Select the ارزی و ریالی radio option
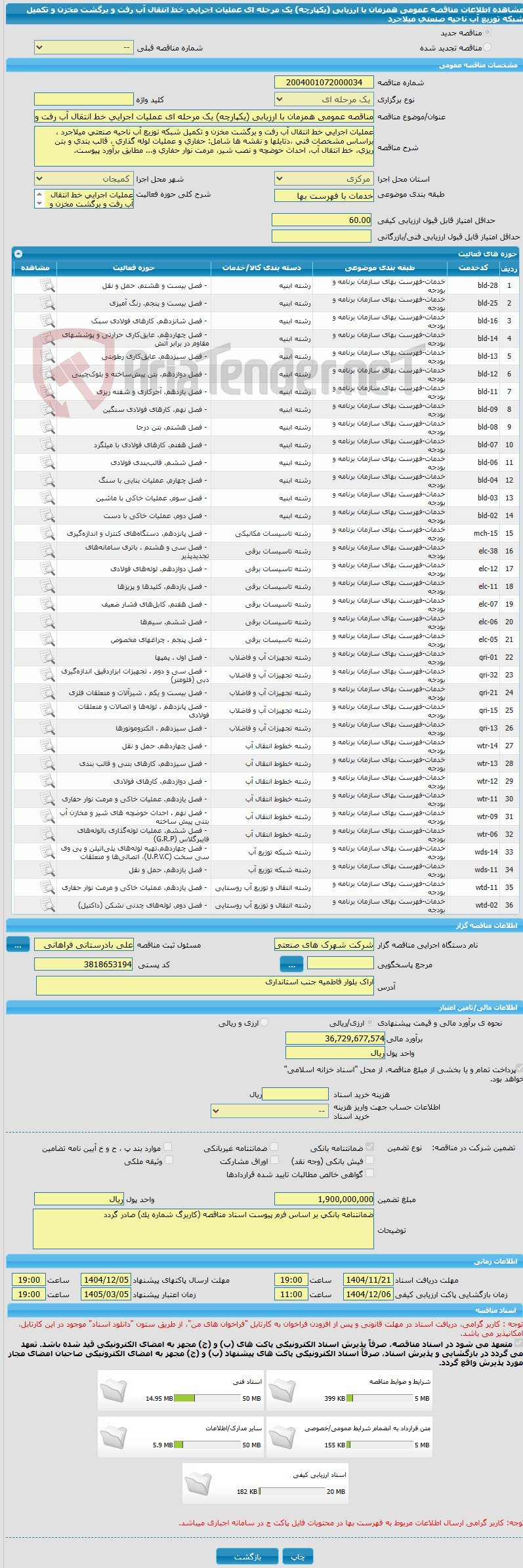Screen dimensions: 523x1568 pyautogui.click(x=264, y=1022)
